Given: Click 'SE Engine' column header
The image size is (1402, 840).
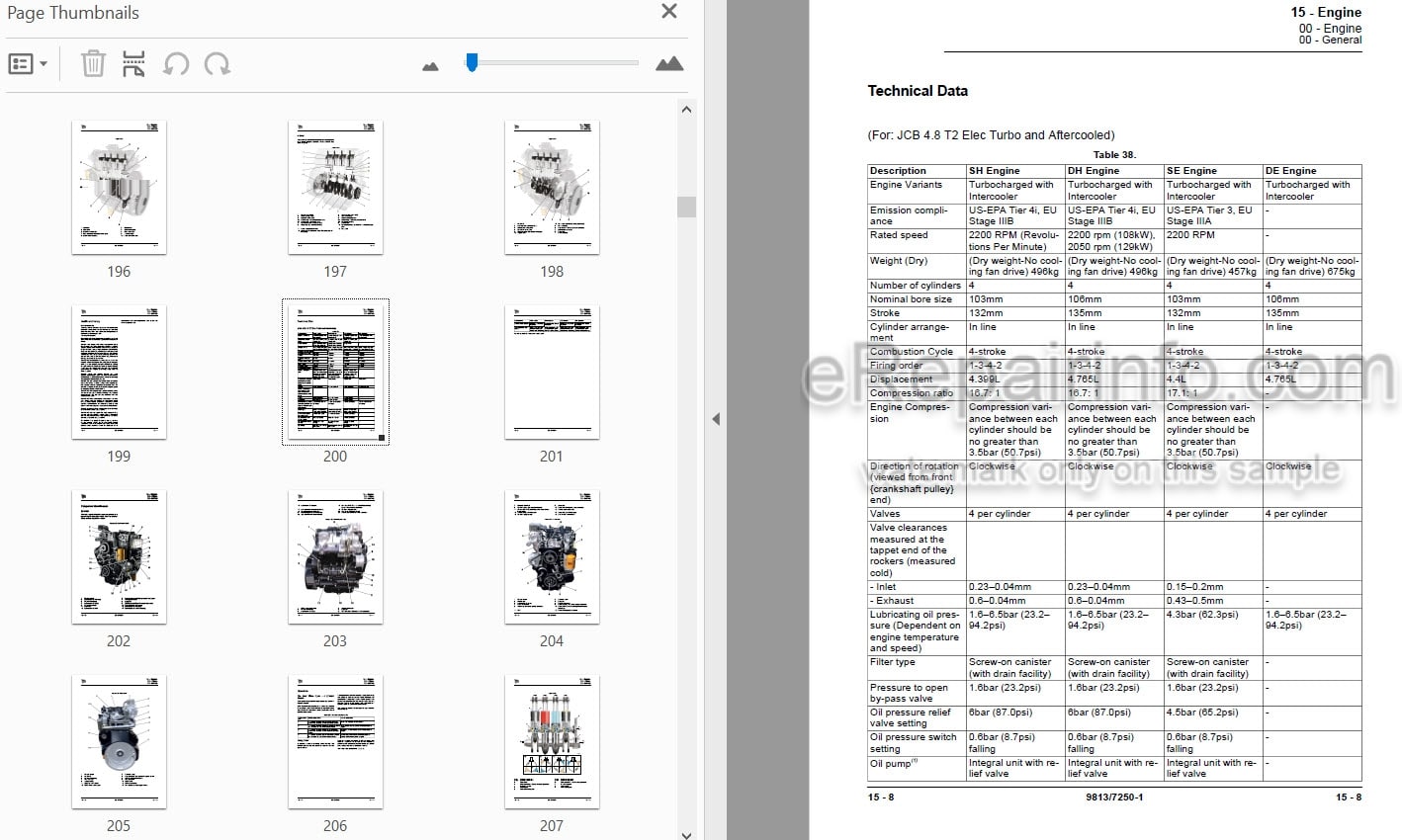Looking at the screenshot, I should coord(1191,171).
